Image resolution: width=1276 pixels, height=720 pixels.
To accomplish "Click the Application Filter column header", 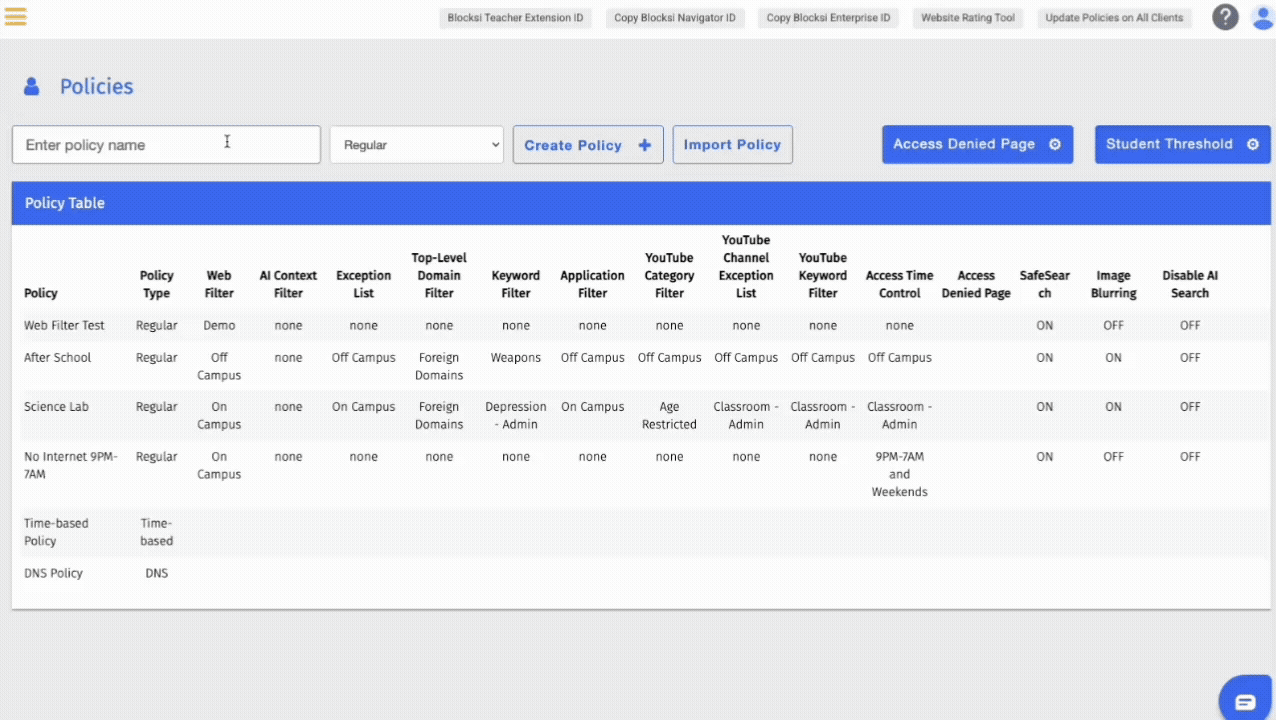I will pyautogui.click(x=592, y=284).
